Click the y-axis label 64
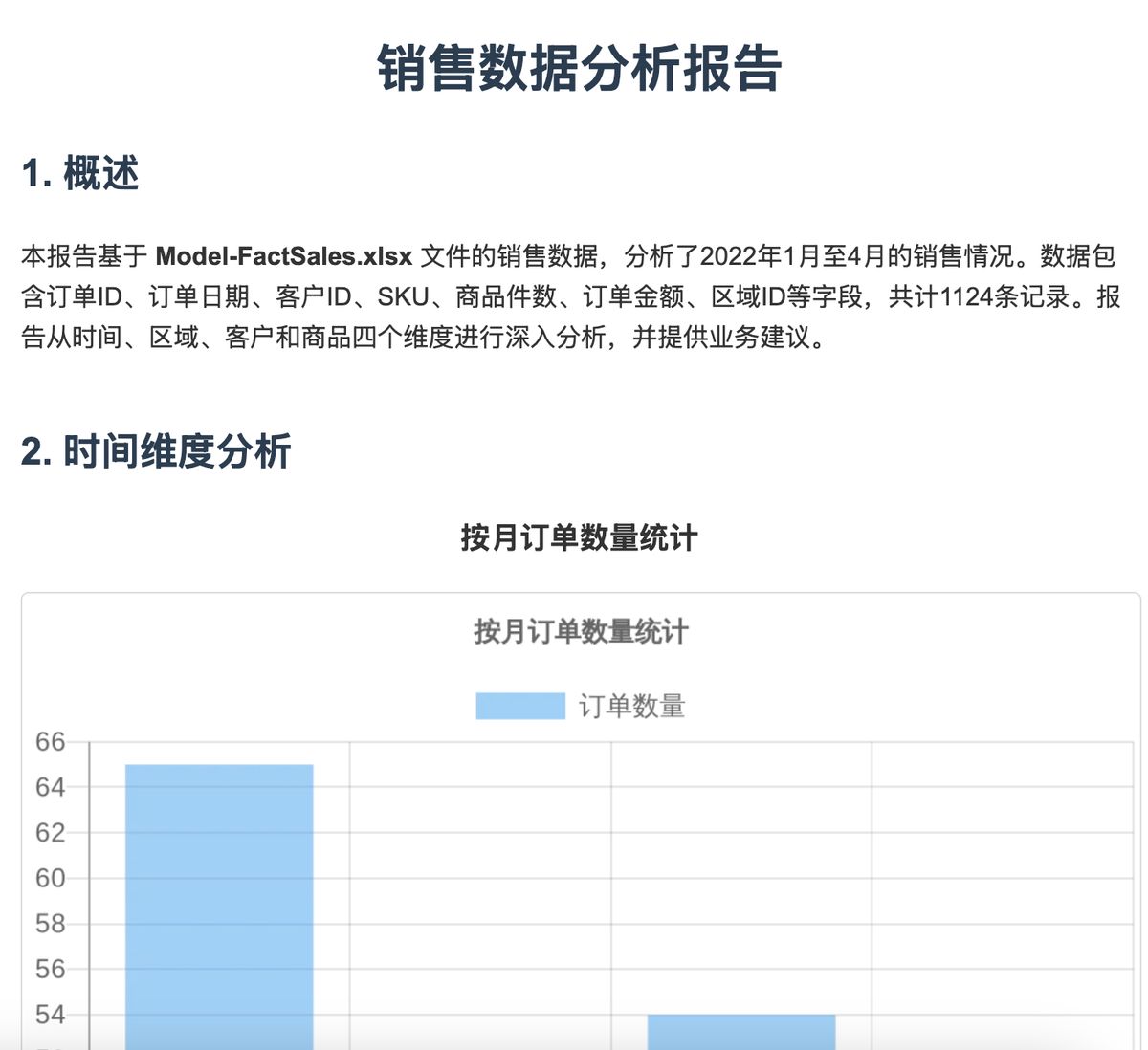The height and width of the screenshot is (1050, 1148). pyautogui.click(x=50, y=787)
